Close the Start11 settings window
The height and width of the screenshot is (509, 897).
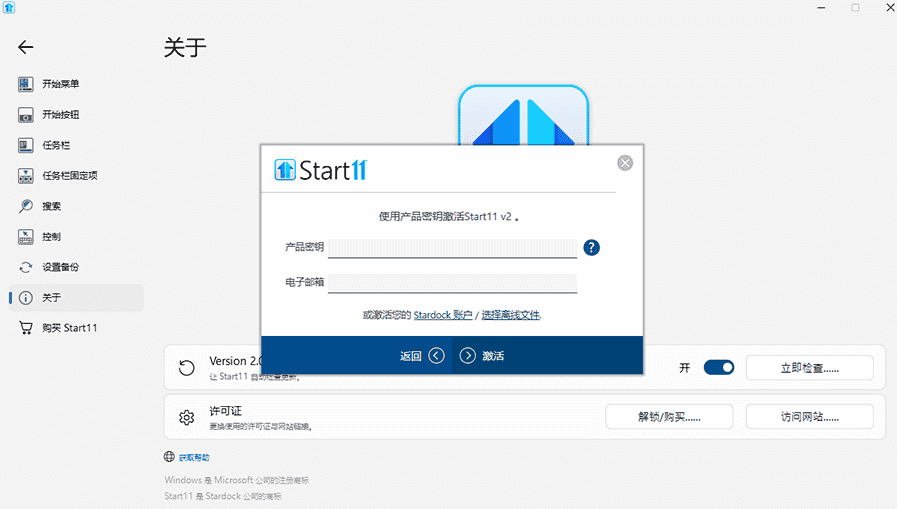click(890, 8)
